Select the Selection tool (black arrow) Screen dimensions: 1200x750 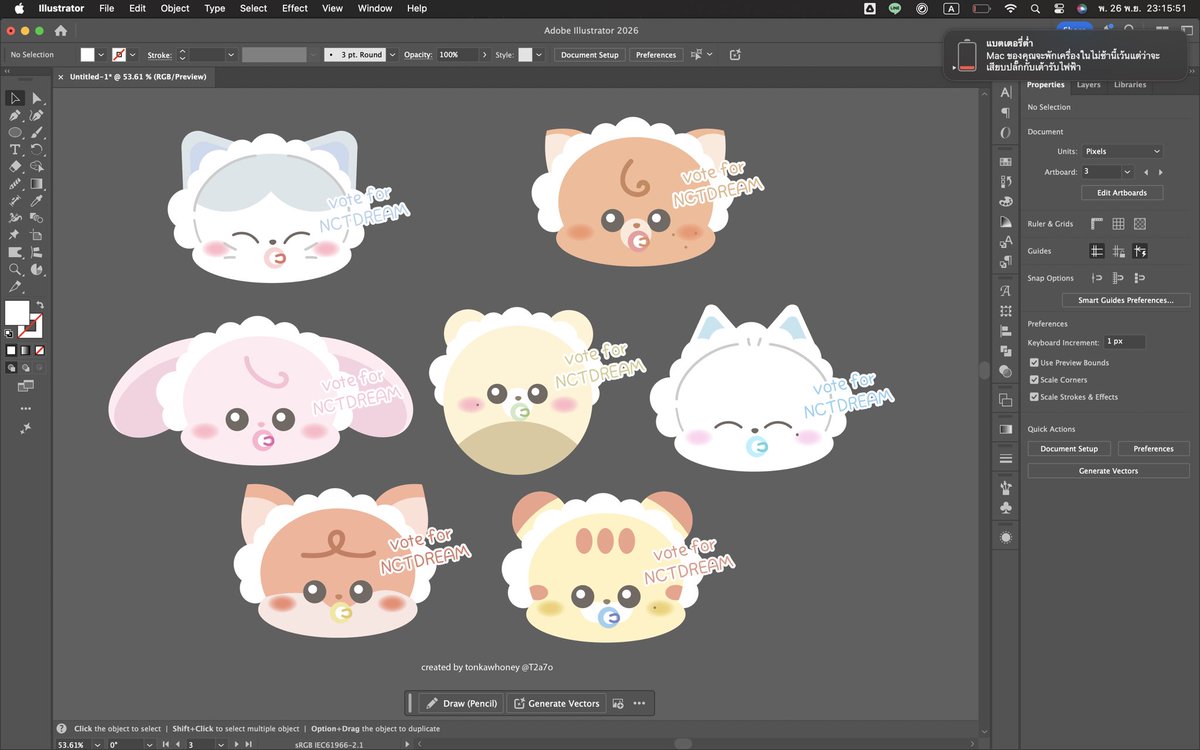15,98
